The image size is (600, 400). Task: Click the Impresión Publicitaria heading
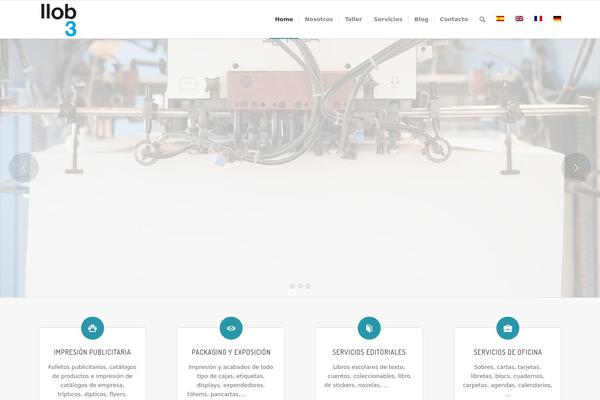click(x=92, y=352)
